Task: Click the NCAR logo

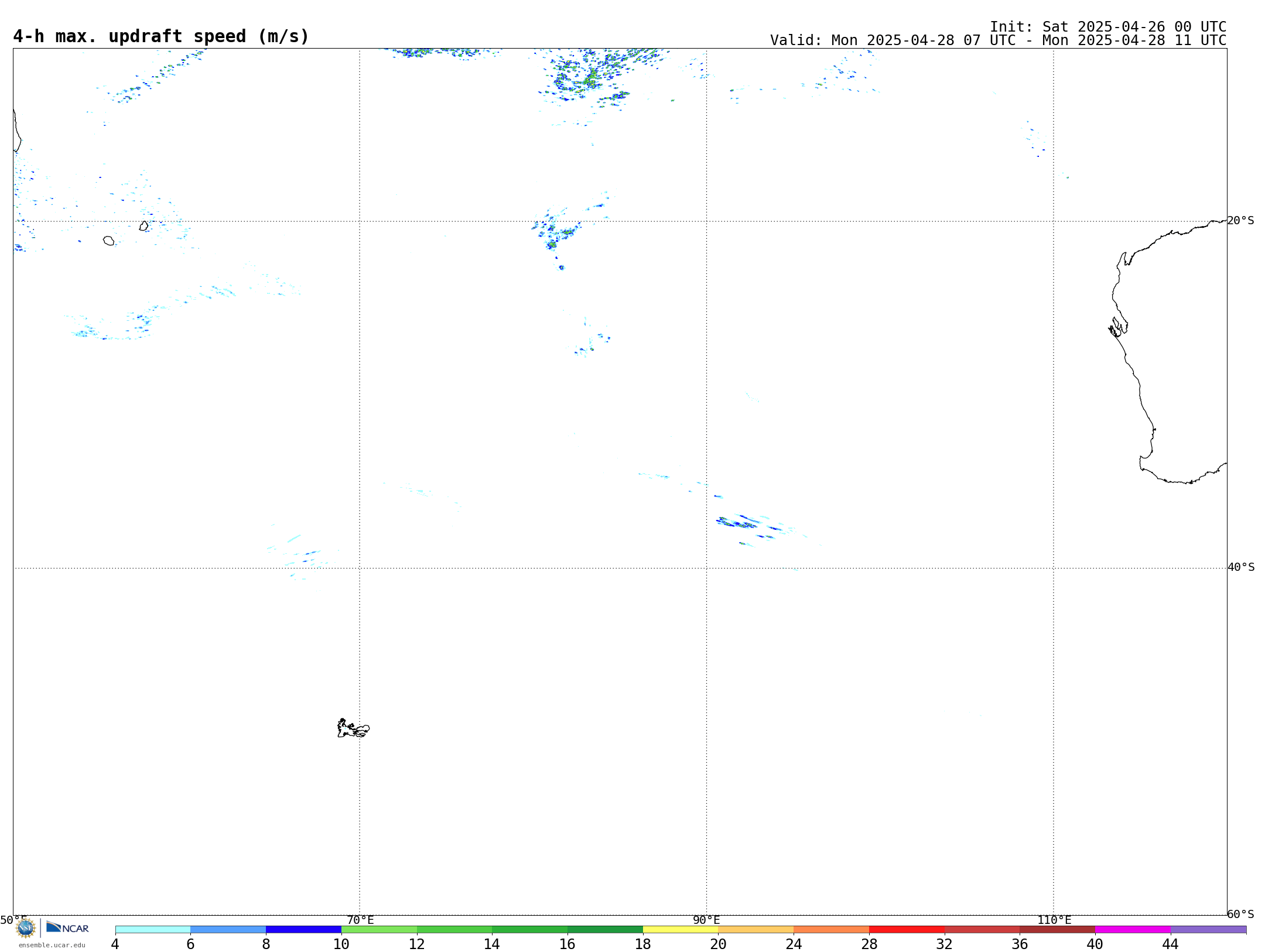Action: click(x=67, y=927)
